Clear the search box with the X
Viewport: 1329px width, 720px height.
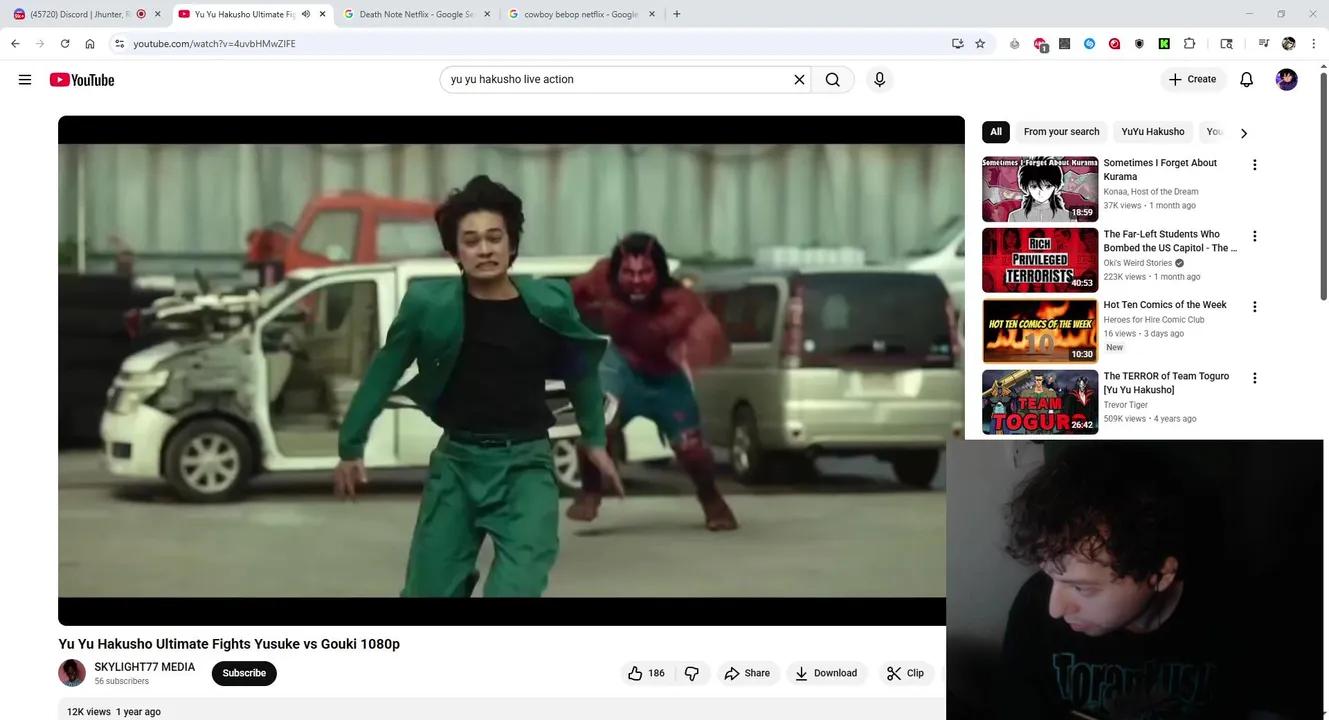pyautogui.click(x=799, y=80)
